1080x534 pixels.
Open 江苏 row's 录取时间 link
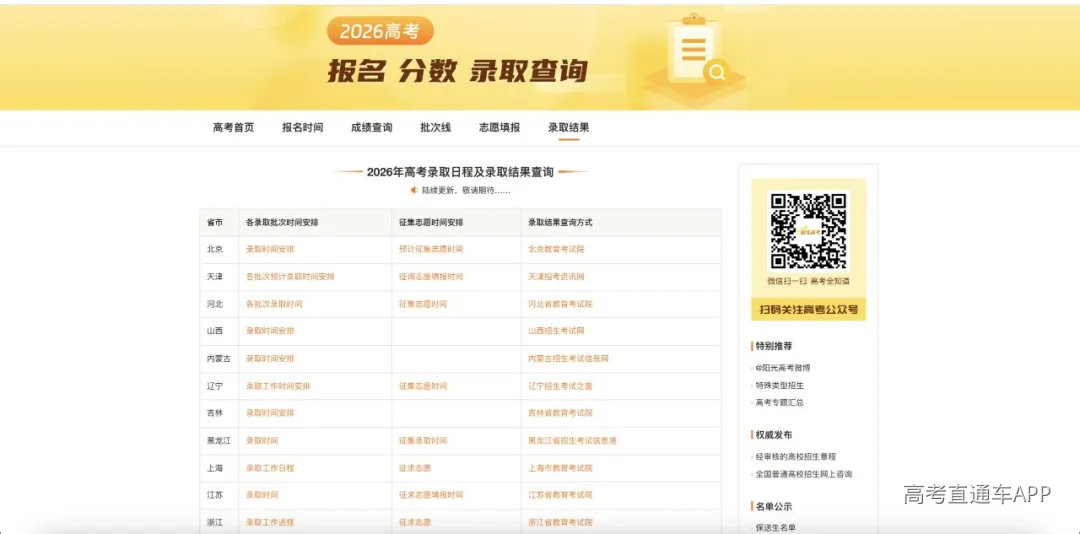[262, 495]
